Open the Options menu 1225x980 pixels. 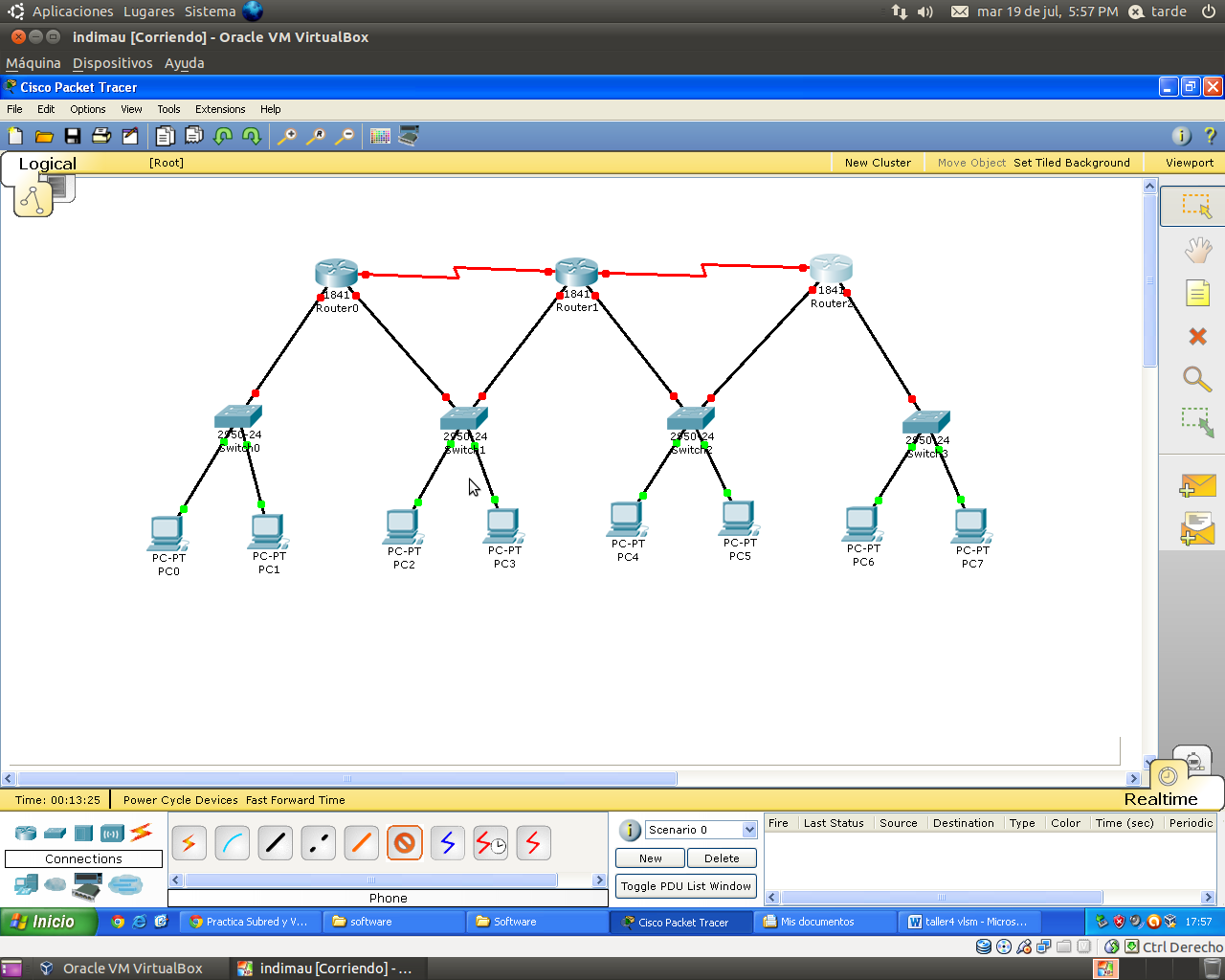point(87,109)
